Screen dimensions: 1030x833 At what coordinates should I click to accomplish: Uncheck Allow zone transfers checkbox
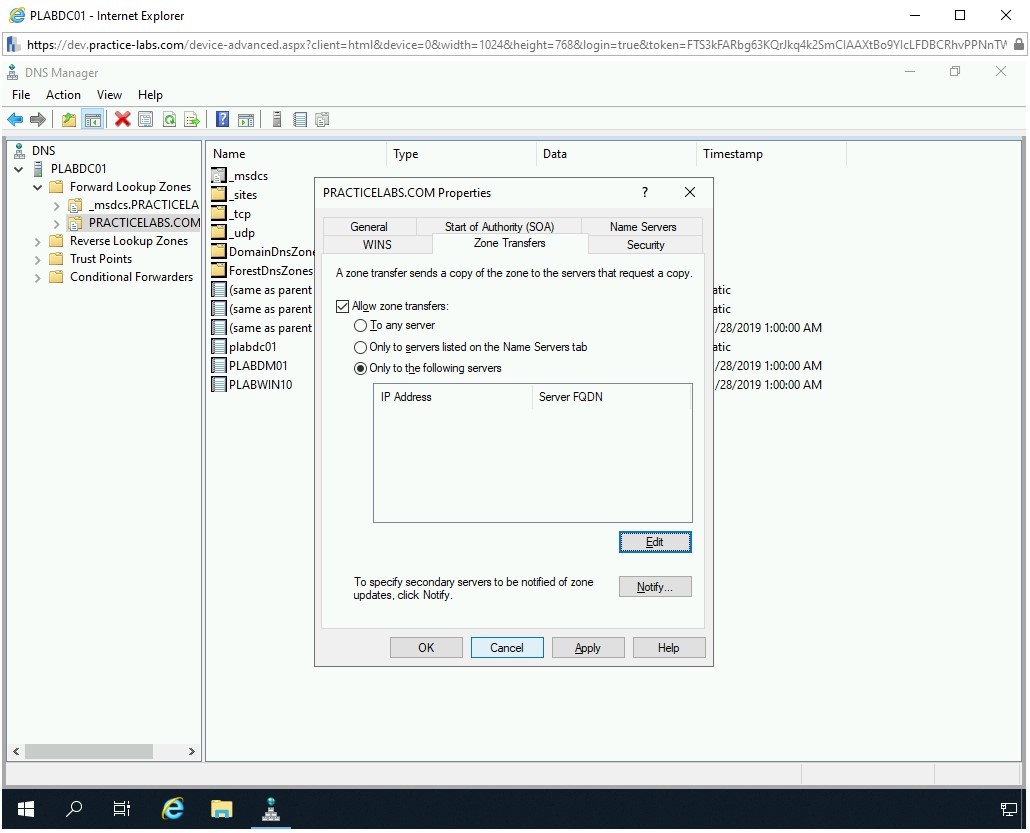point(343,306)
